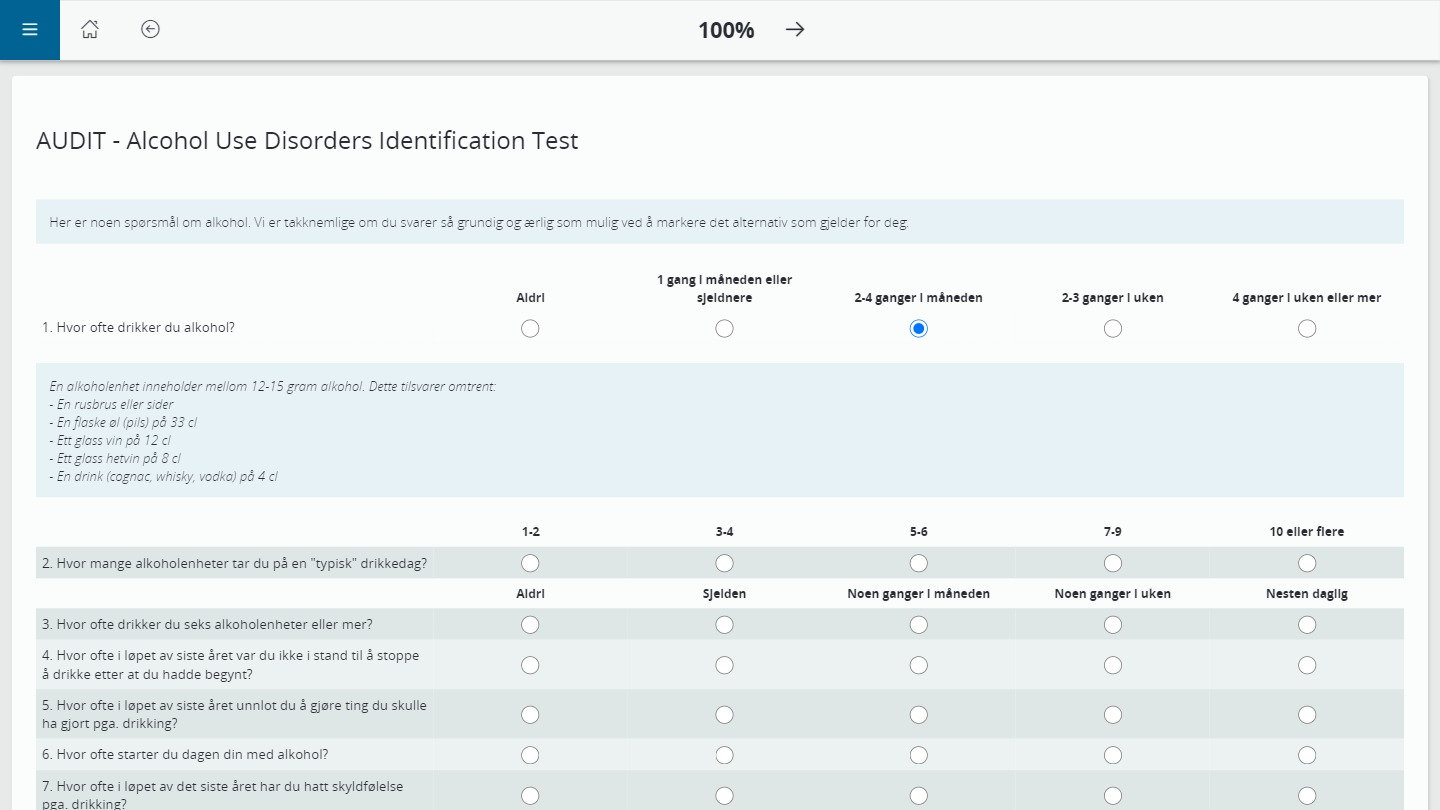Screen dimensions: 1440x810
Task: Select 'Sjelden' for question 3
Action: pos(724,625)
